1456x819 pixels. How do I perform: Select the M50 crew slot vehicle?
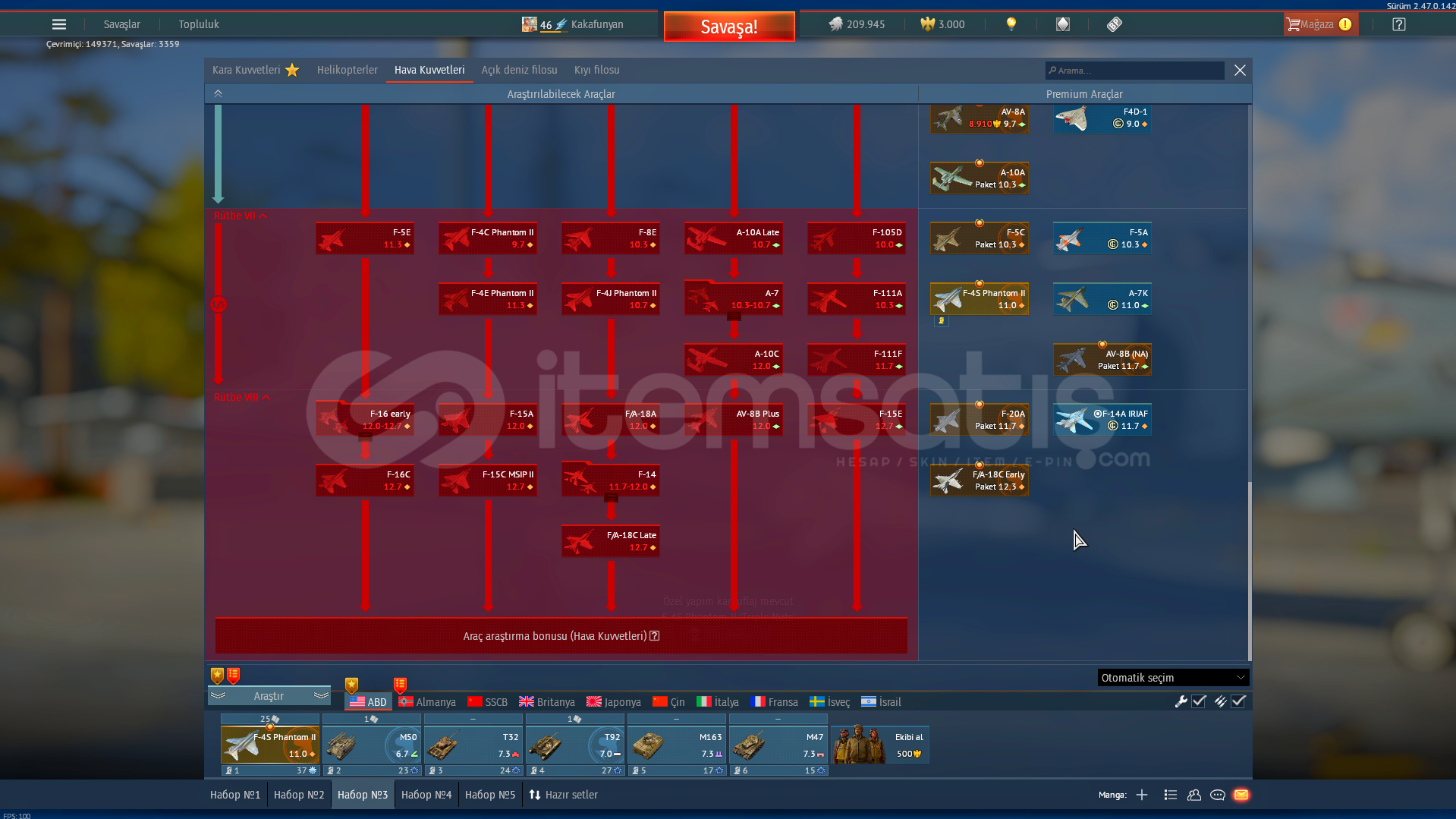[x=372, y=745]
